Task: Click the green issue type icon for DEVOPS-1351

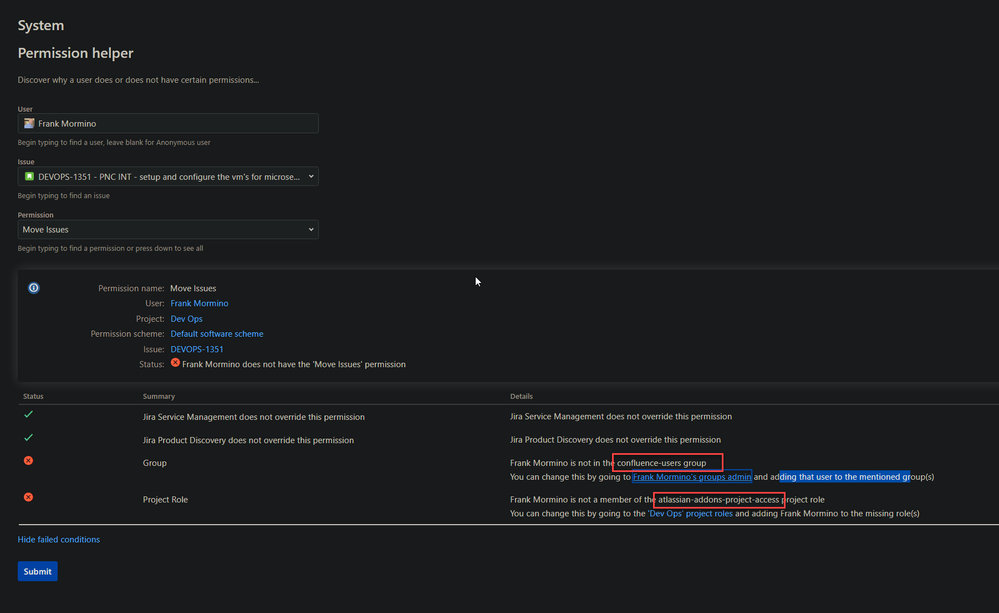Action: [29, 177]
